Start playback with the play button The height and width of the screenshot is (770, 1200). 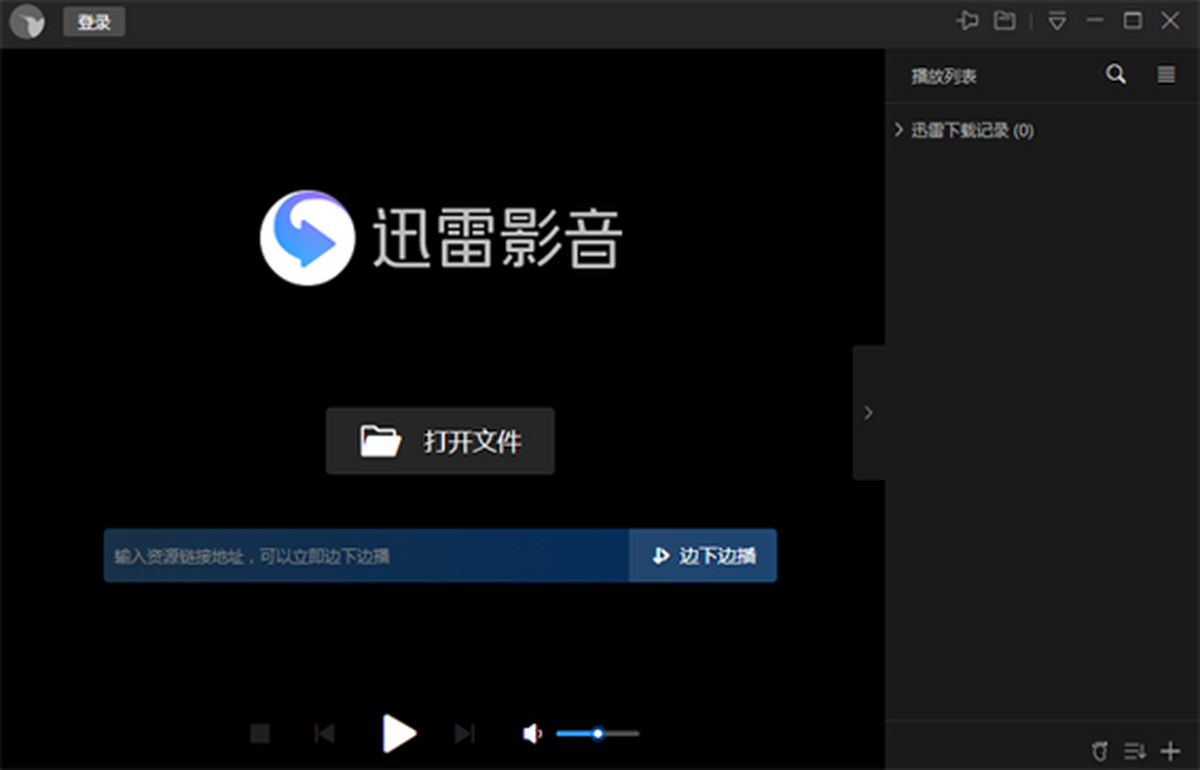click(399, 733)
